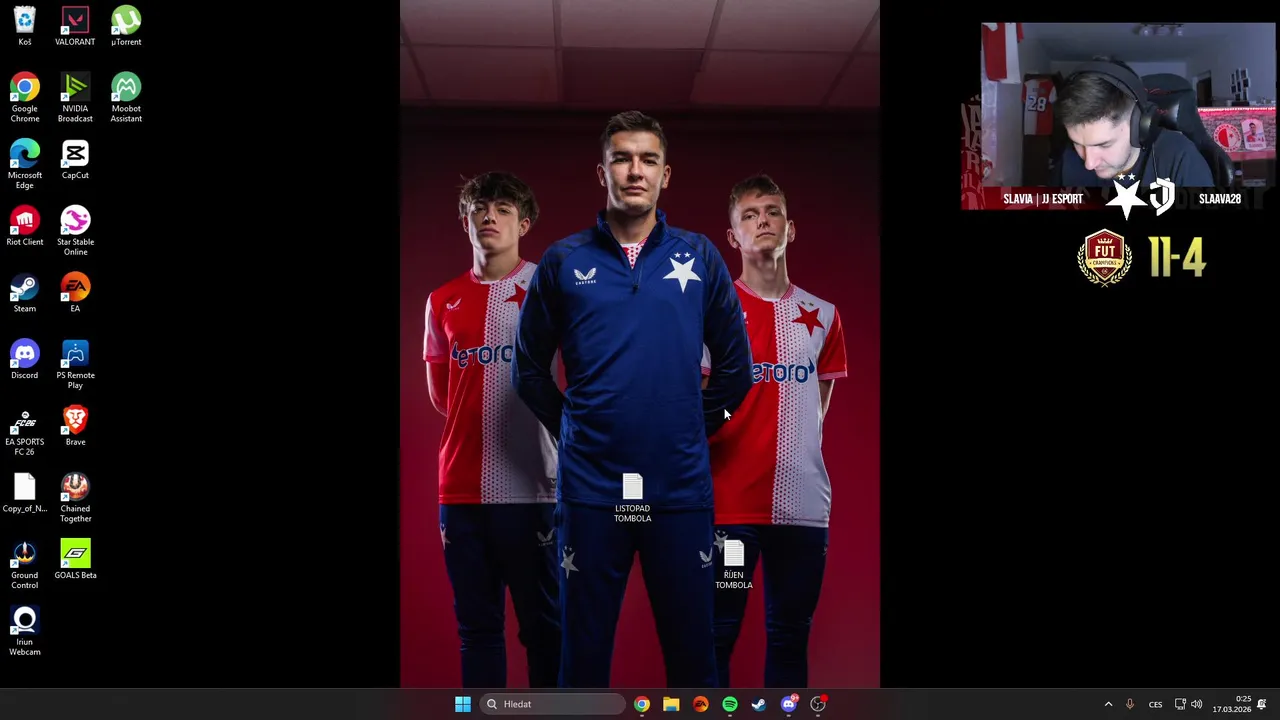1280x720 pixels.
Task: Open the Steam desktop shortcut
Action: pos(25,293)
